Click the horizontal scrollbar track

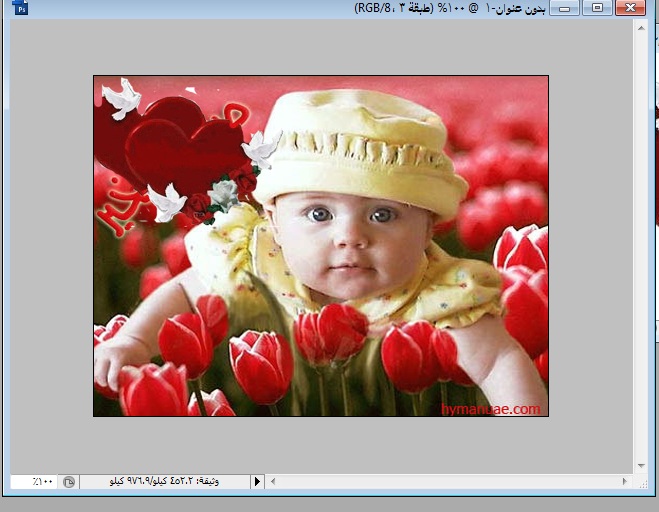click(450, 481)
